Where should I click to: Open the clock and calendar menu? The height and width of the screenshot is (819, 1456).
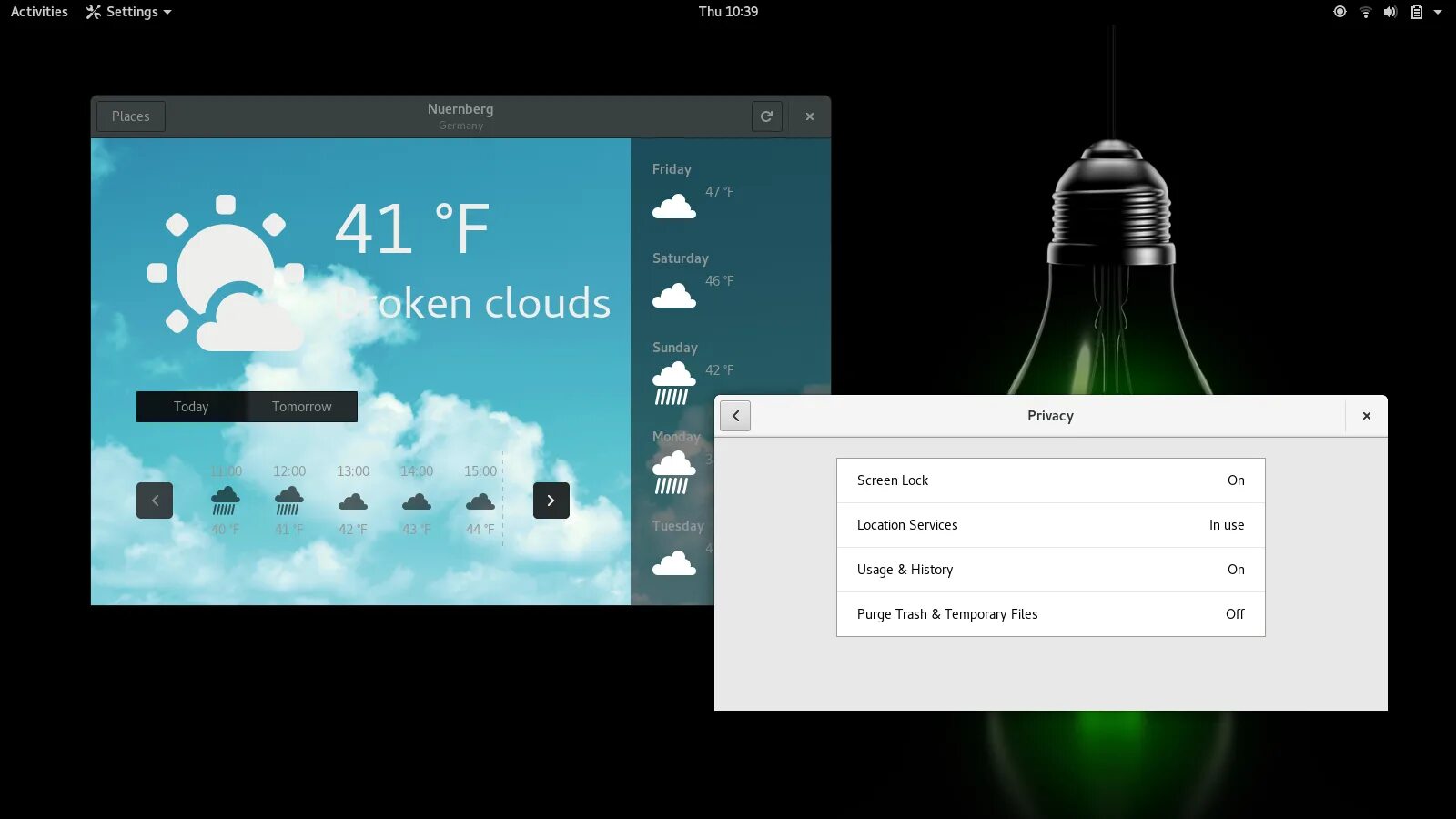coord(728,12)
